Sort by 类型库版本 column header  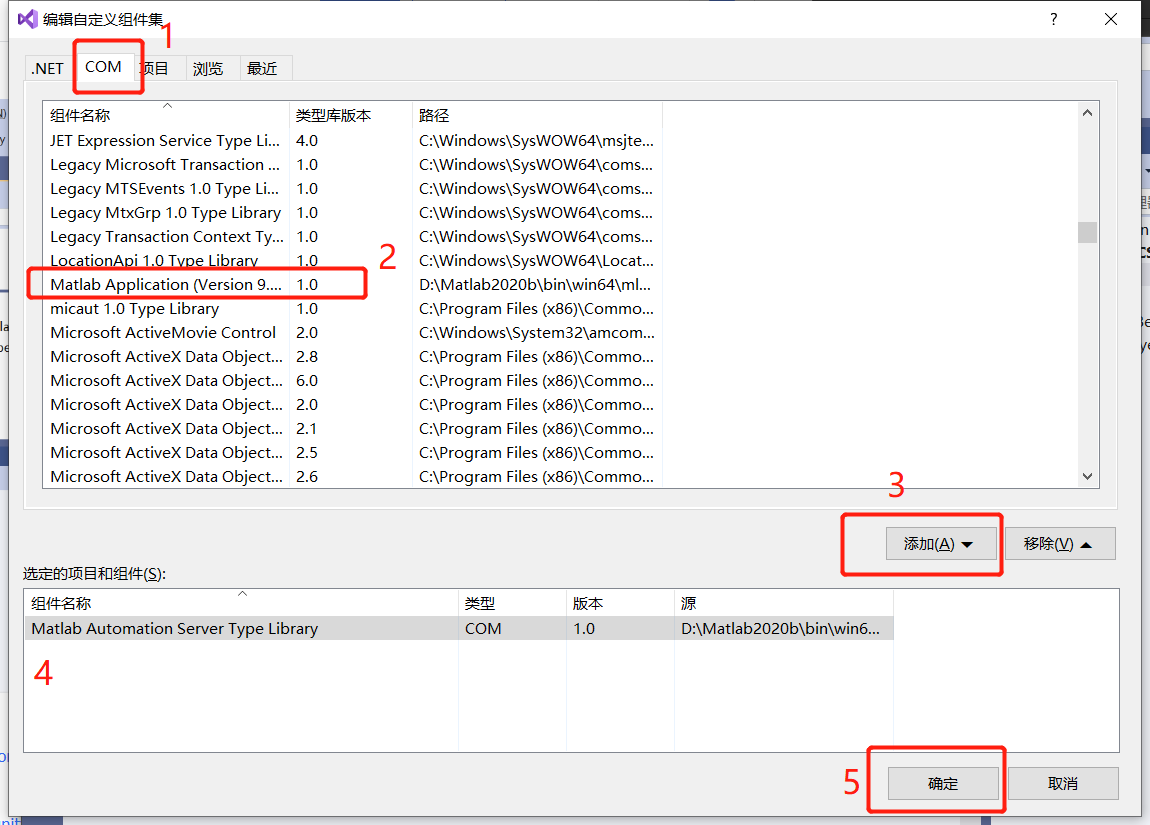333,116
